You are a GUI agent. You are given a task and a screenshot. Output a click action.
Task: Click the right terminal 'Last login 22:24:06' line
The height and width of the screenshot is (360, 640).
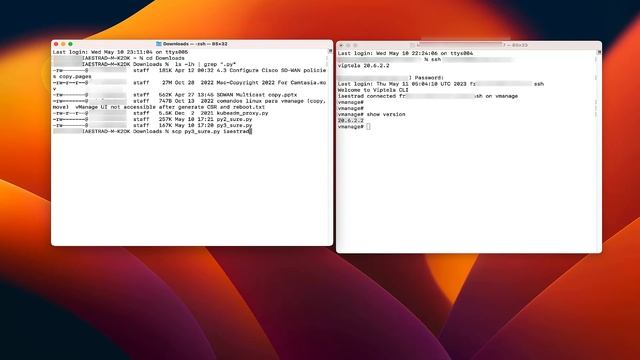point(405,53)
